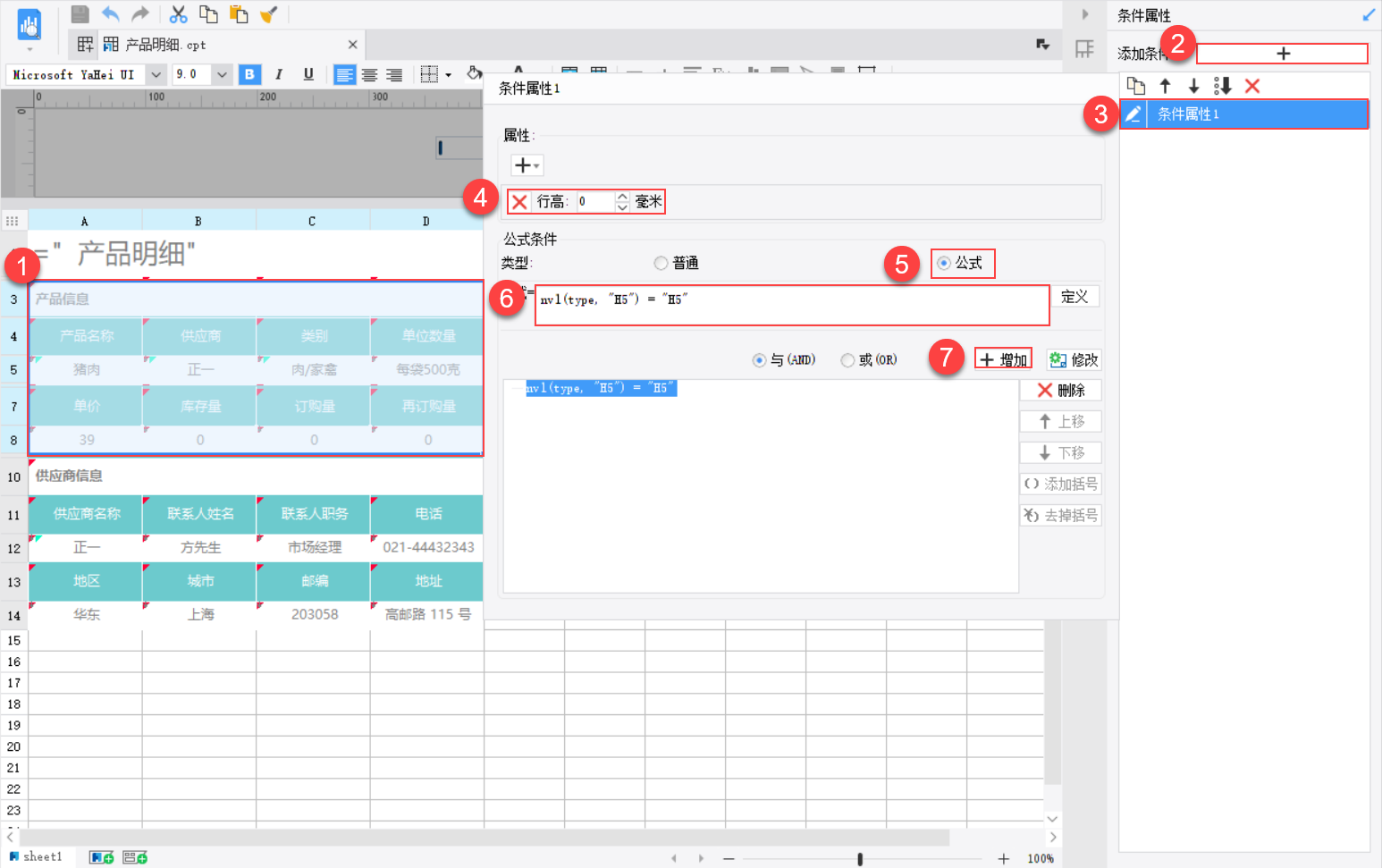The width and height of the screenshot is (1382, 868).
Task: Open the tab list dropdown arrow icon
Action: click(1042, 44)
